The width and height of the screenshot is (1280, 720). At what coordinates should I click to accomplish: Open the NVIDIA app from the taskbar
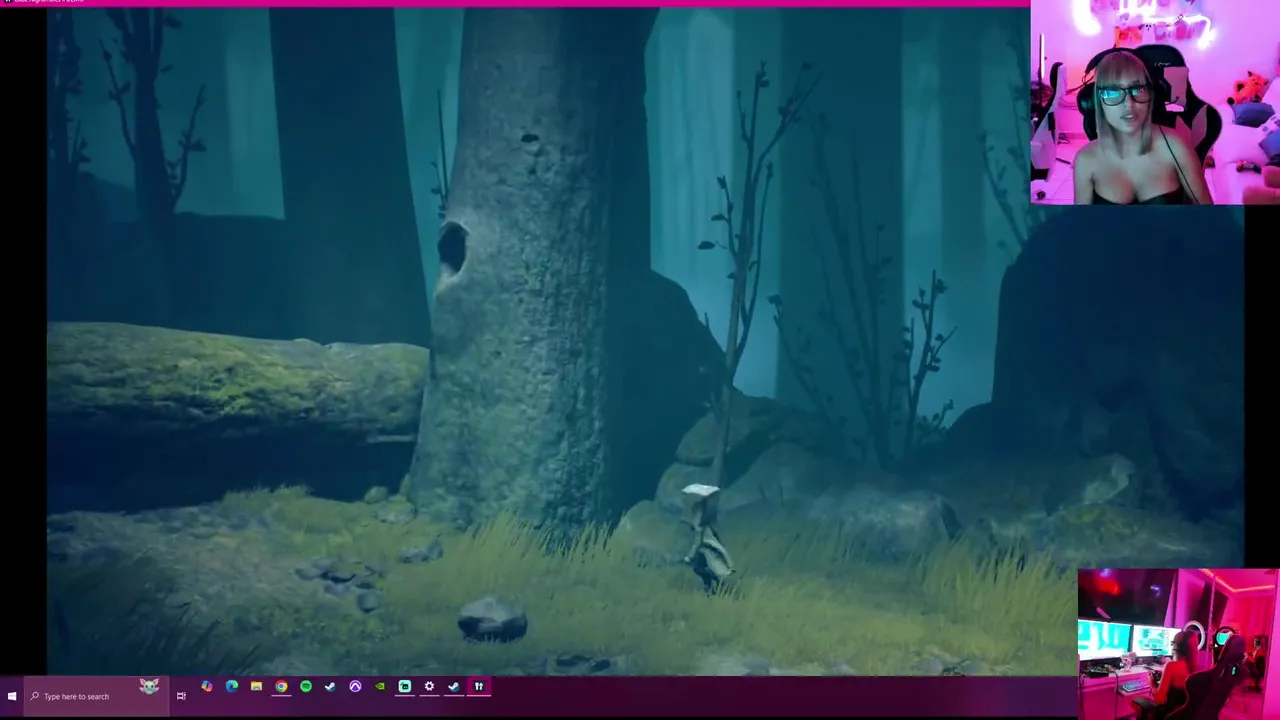[380, 687]
